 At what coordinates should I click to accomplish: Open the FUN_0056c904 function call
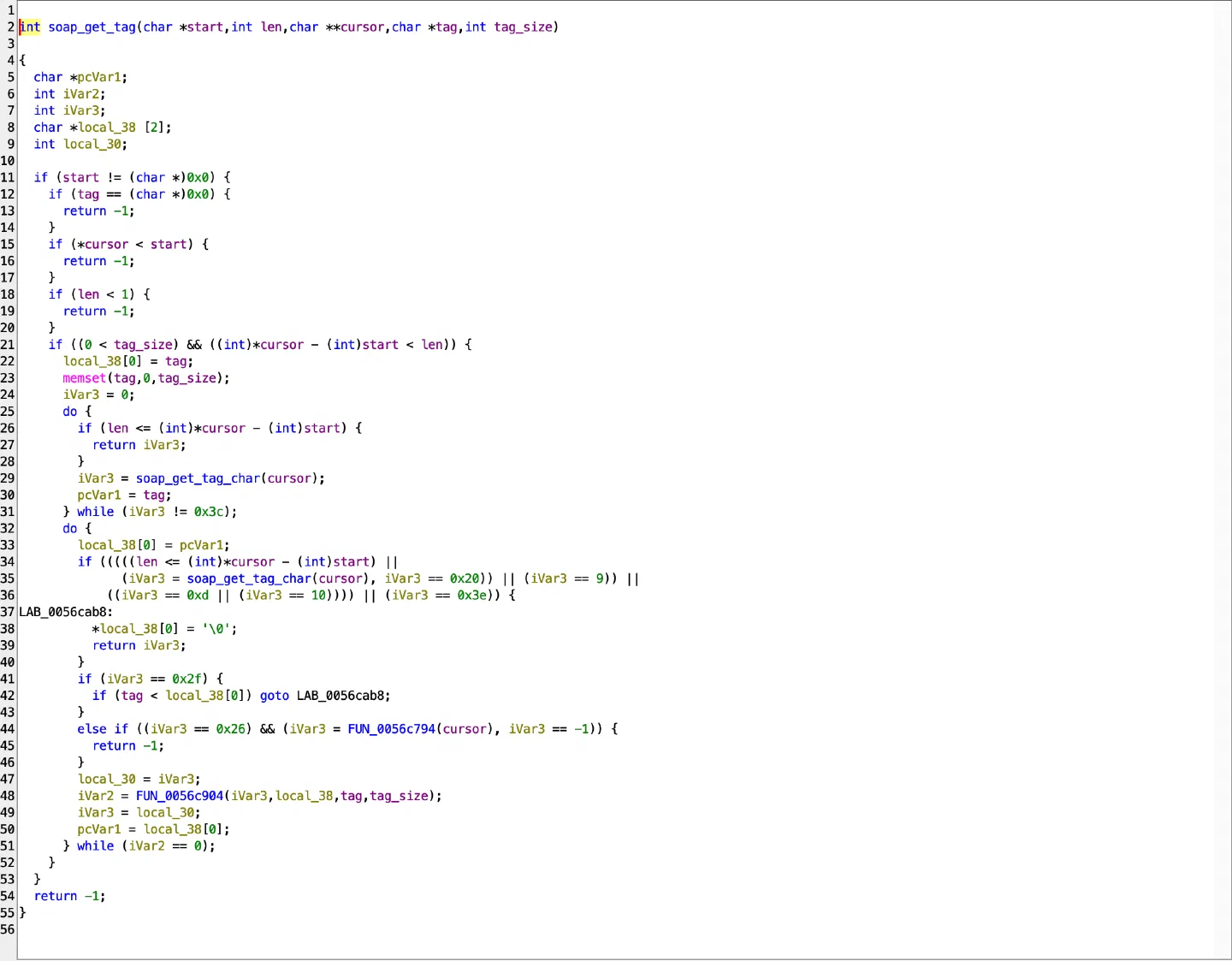tap(180, 796)
